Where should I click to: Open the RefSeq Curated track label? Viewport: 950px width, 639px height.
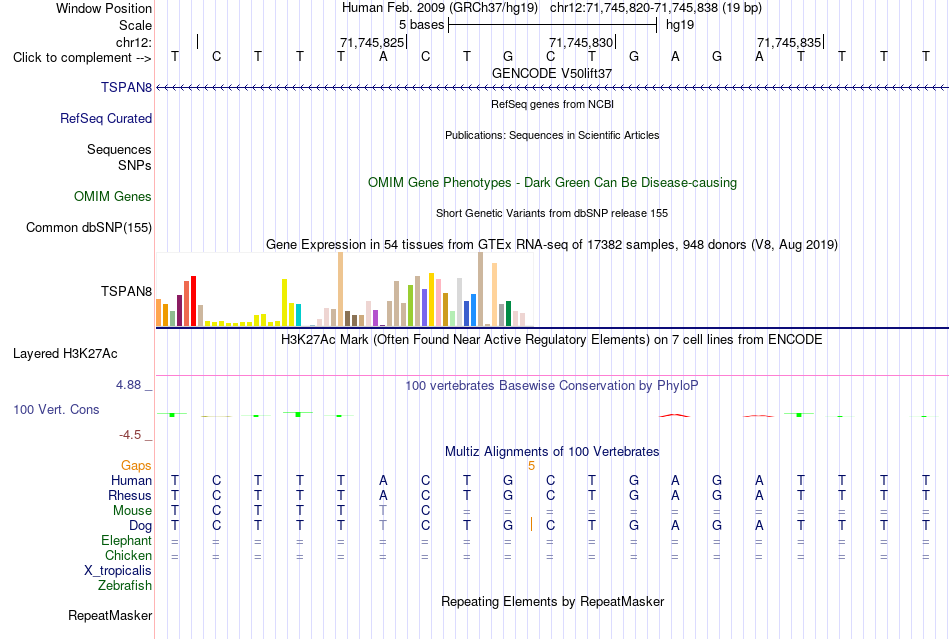pyautogui.click(x=105, y=119)
